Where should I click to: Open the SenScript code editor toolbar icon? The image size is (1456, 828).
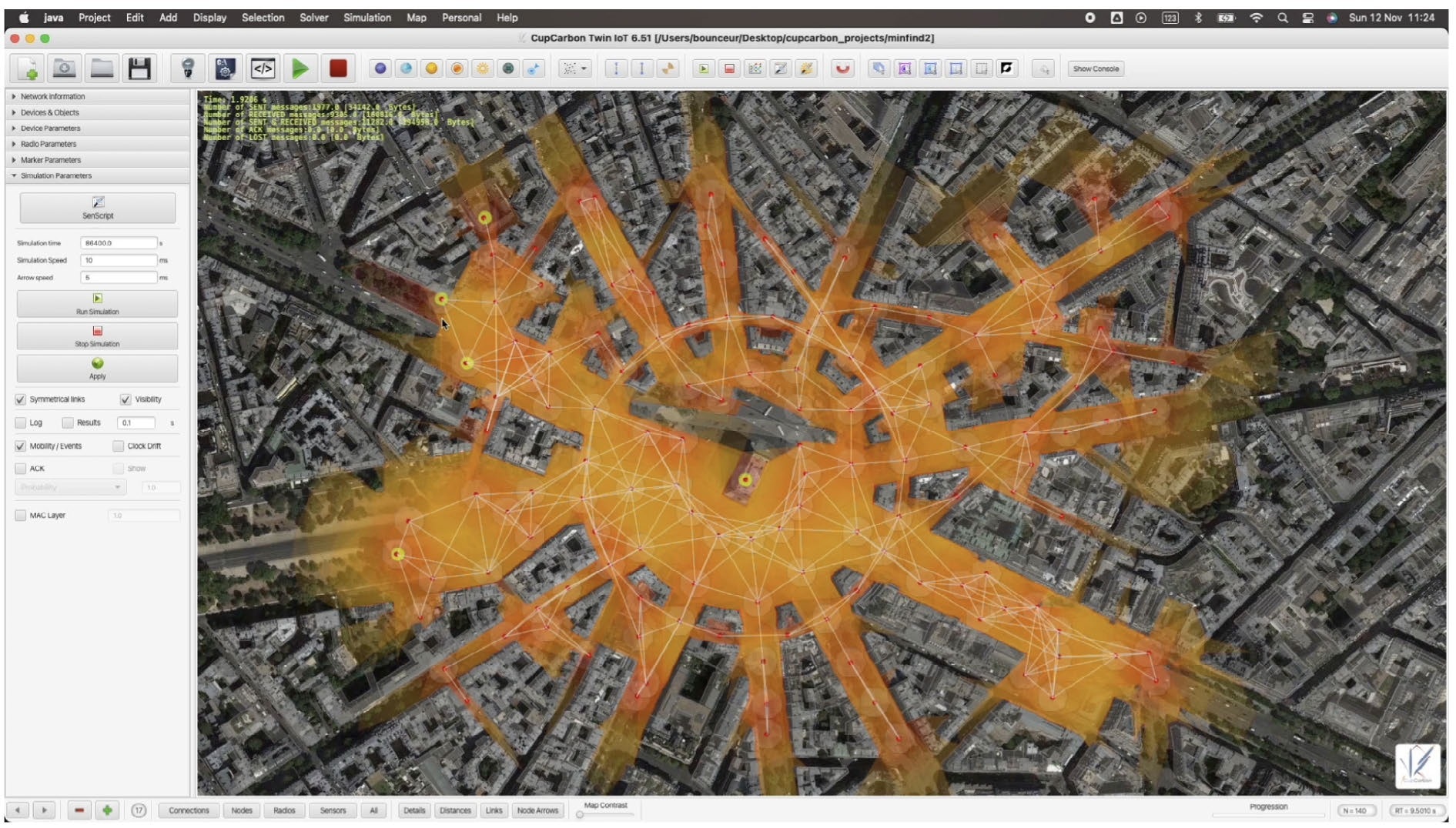(263, 68)
